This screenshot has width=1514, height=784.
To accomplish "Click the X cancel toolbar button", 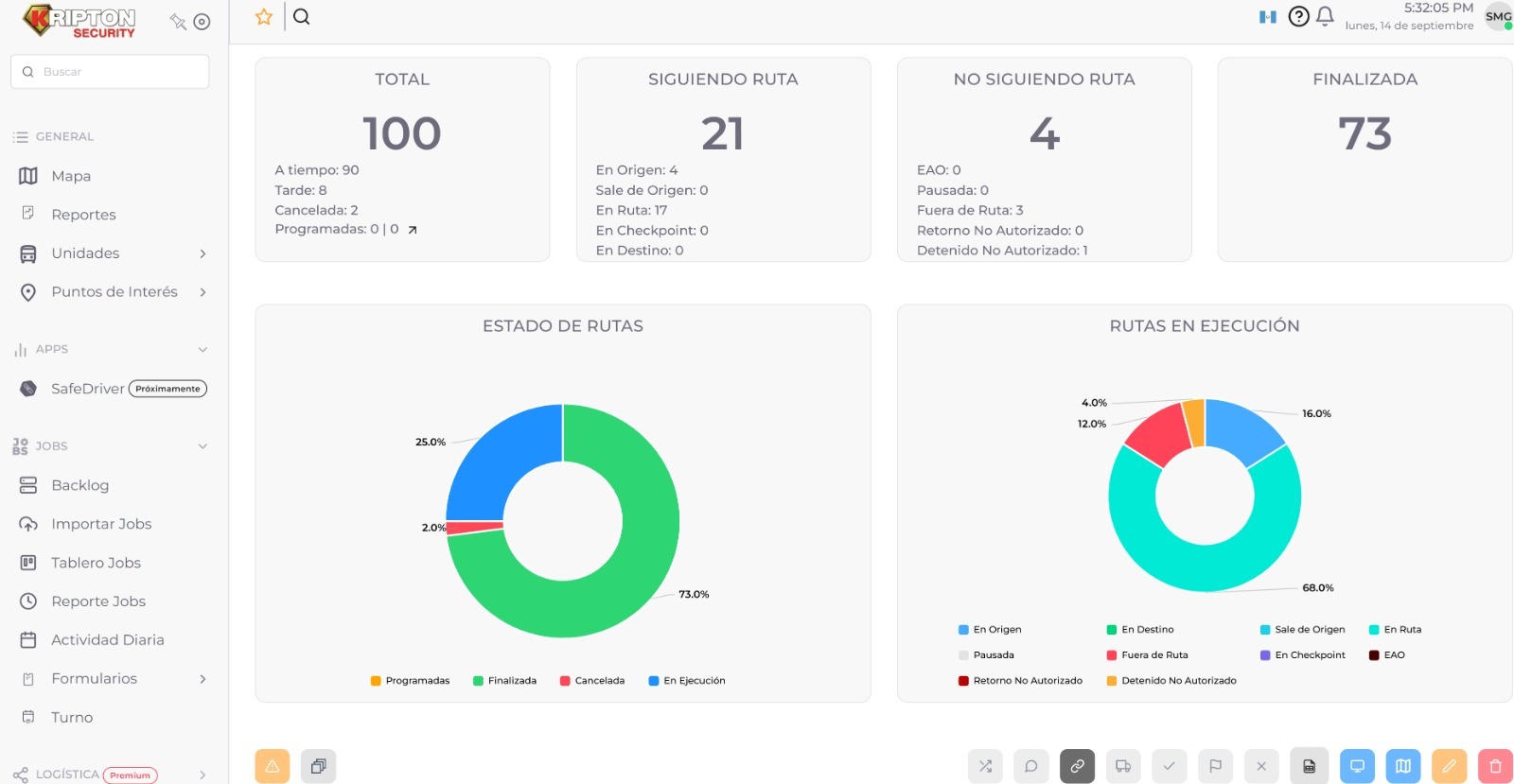I will 1261,766.
